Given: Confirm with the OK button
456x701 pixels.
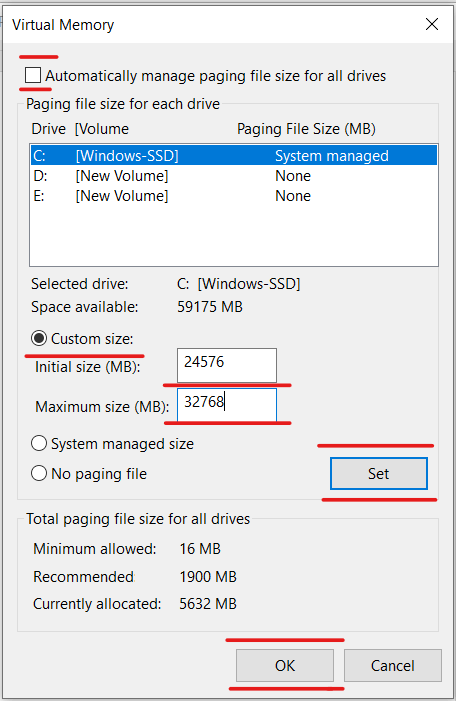Looking at the screenshot, I should click(285, 665).
